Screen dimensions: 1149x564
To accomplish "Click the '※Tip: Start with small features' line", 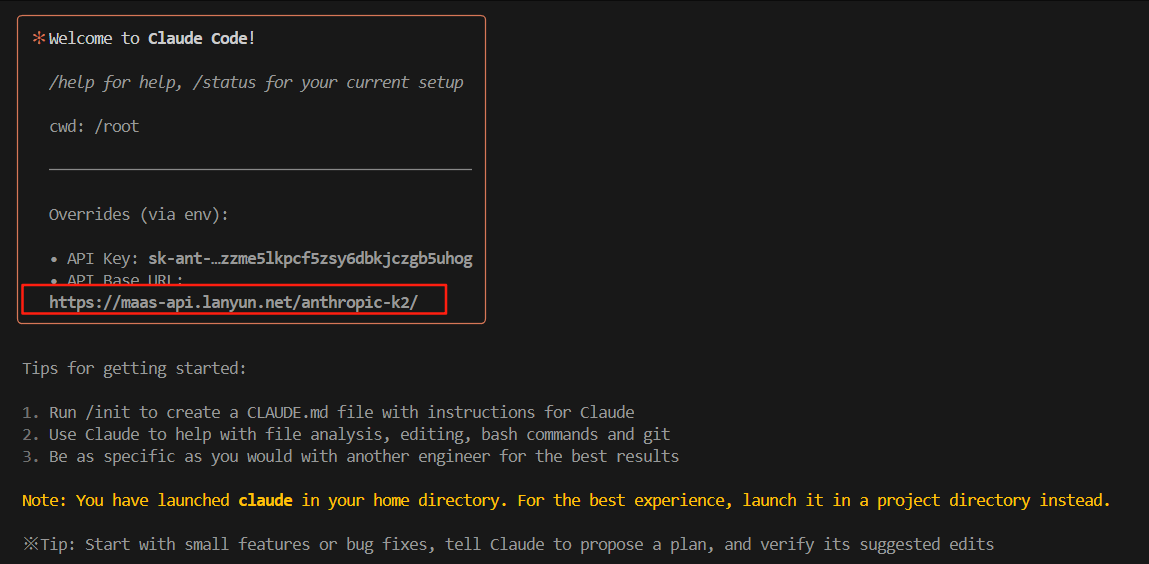I will 508,544.
